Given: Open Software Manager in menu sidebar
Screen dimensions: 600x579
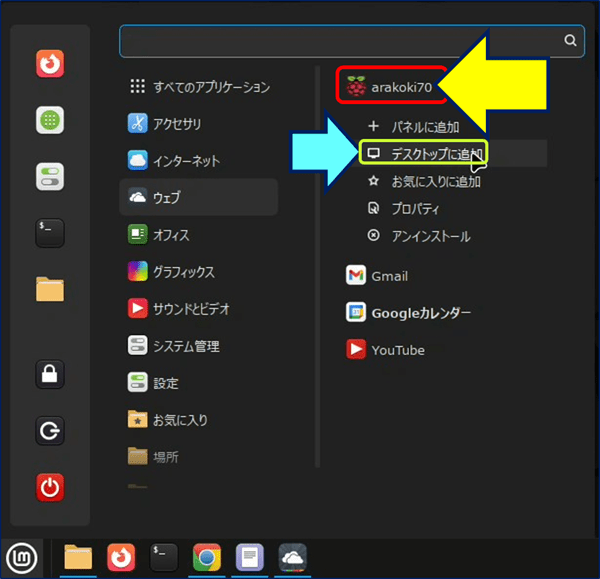Looking at the screenshot, I should [50, 120].
